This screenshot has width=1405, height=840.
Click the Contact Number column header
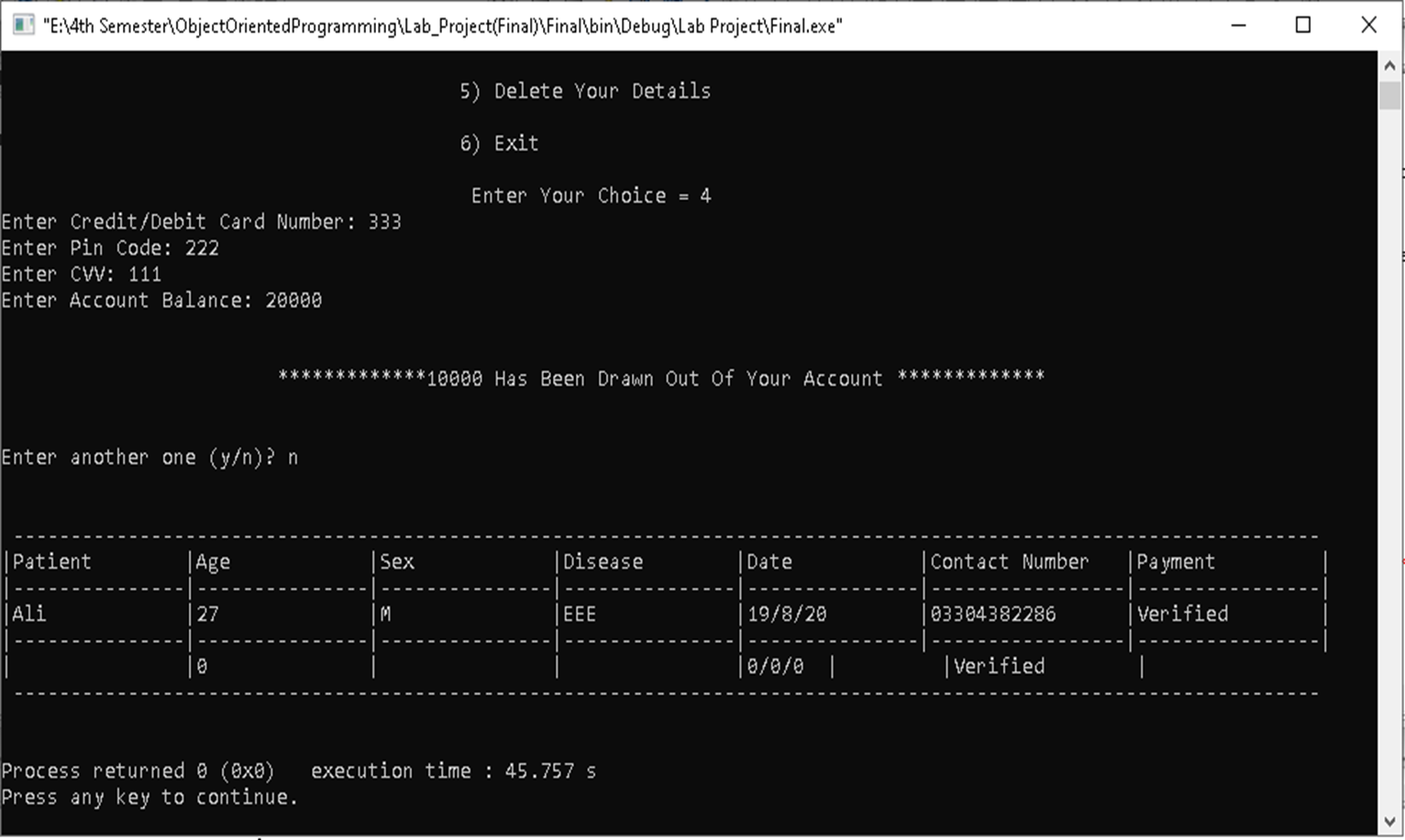pyautogui.click(x=1009, y=561)
